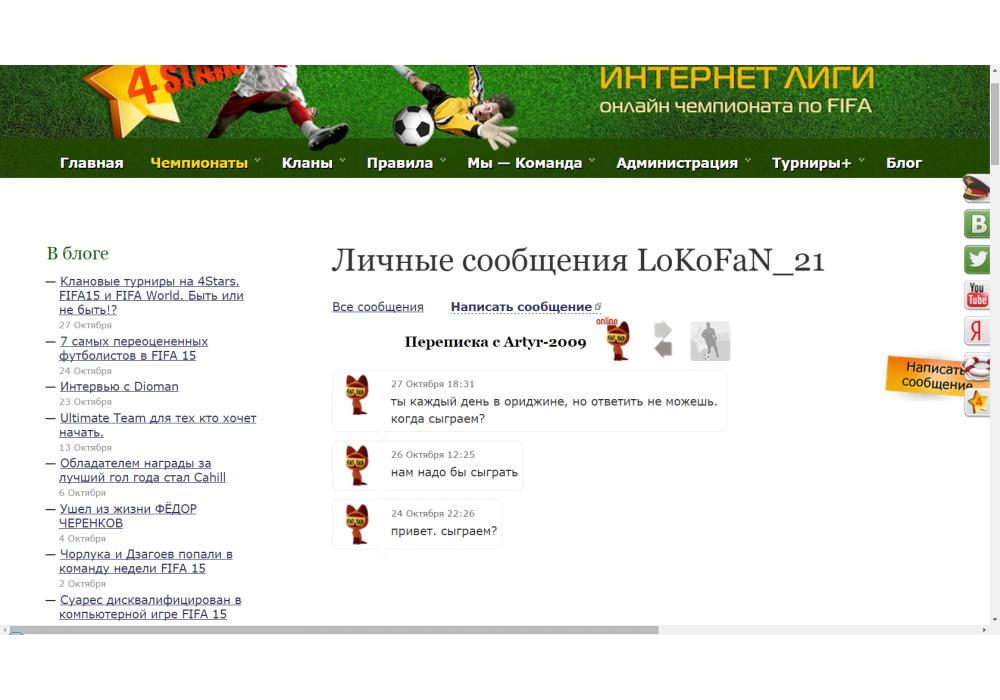
Task: Open the Кланы menu
Action: tap(307, 163)
